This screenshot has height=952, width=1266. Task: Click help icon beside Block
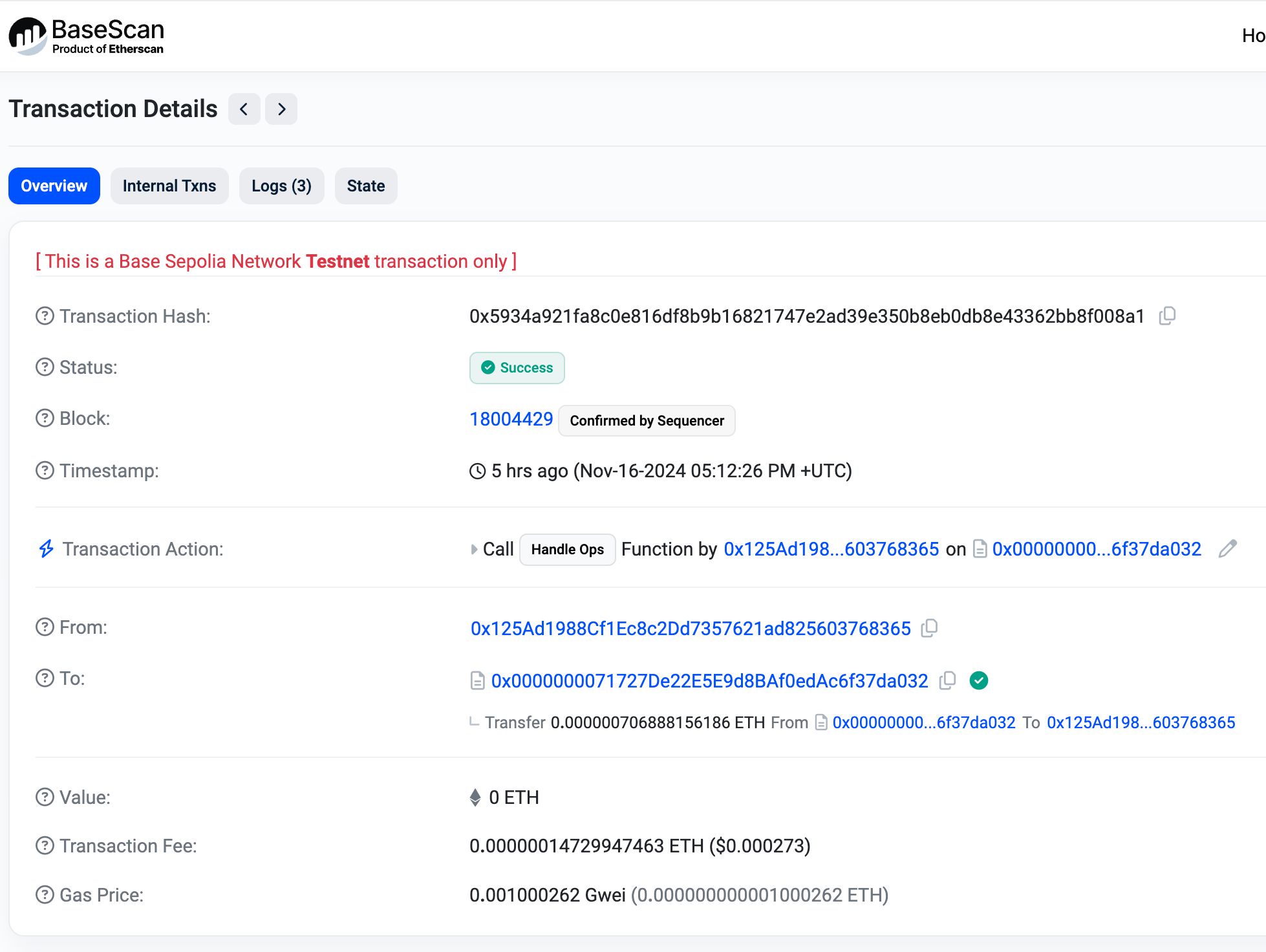pyautogui.click(x=45, y=418)
